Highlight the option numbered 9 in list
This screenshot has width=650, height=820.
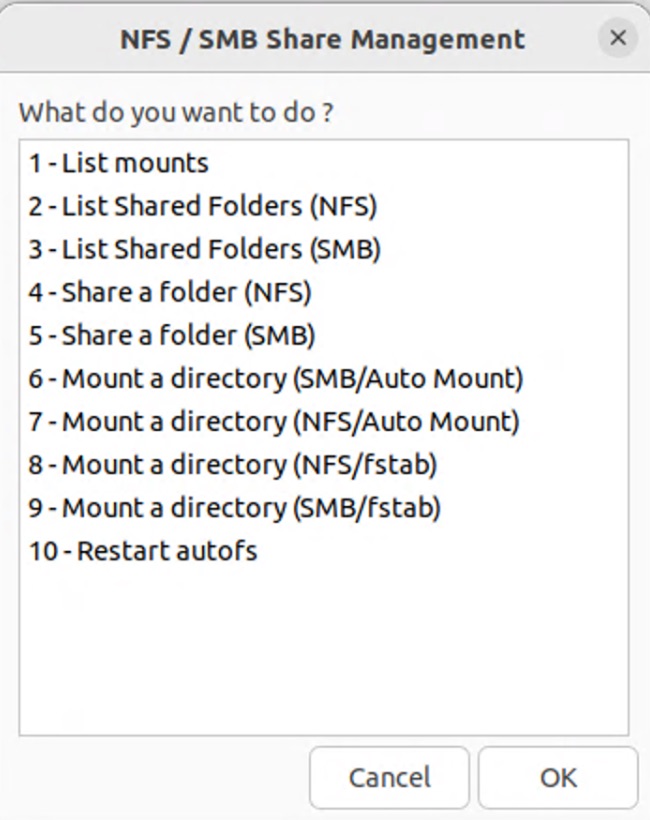click(x=235, y=507)
